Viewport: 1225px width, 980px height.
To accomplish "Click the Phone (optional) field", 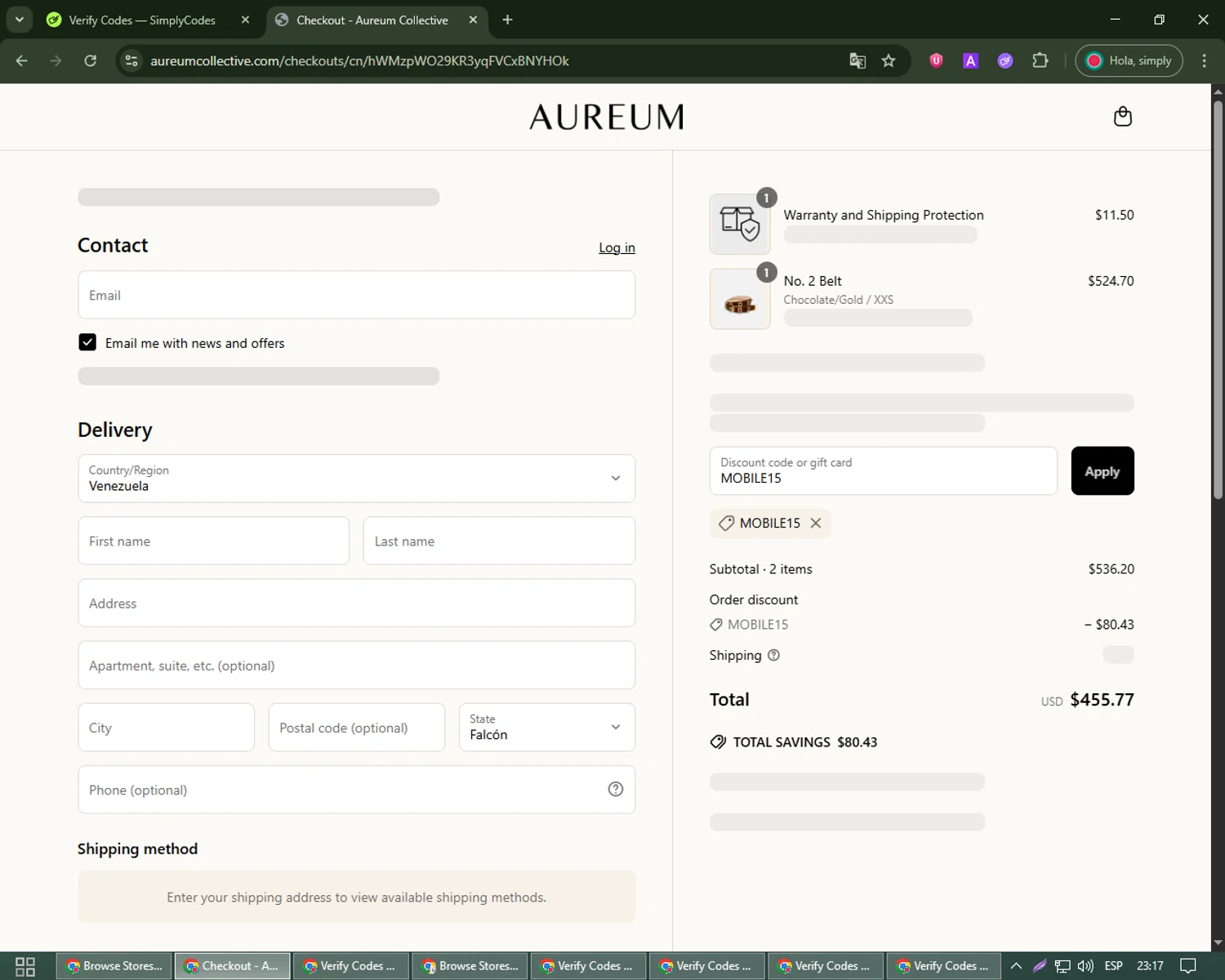I will click(356, 789).
